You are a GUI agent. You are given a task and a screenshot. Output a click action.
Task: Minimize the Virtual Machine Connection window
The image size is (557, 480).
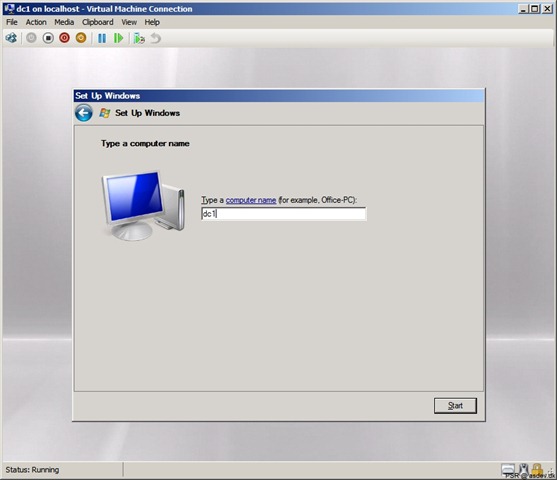click(523, 9)
